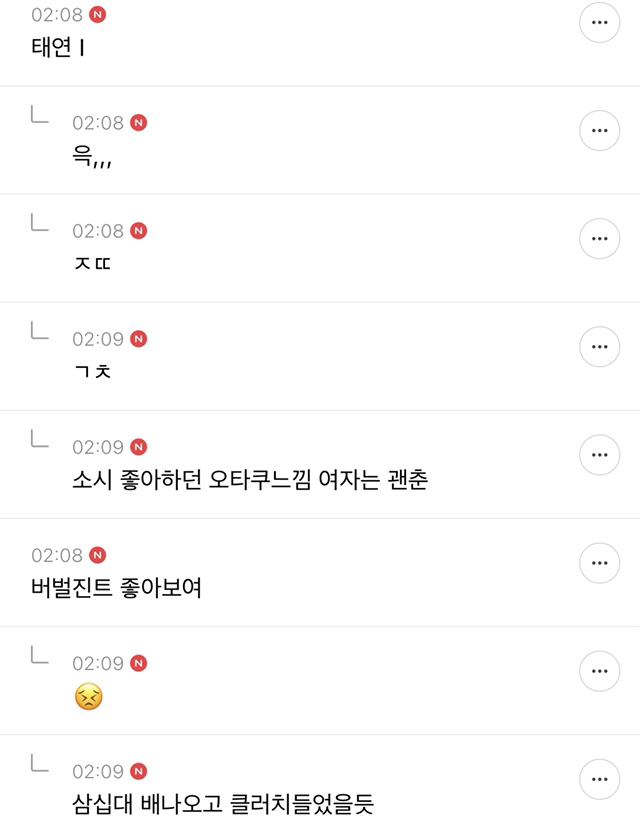Click the N badge above "윽,,," reply
The image size is (640, 832).
tap(138, 123)
